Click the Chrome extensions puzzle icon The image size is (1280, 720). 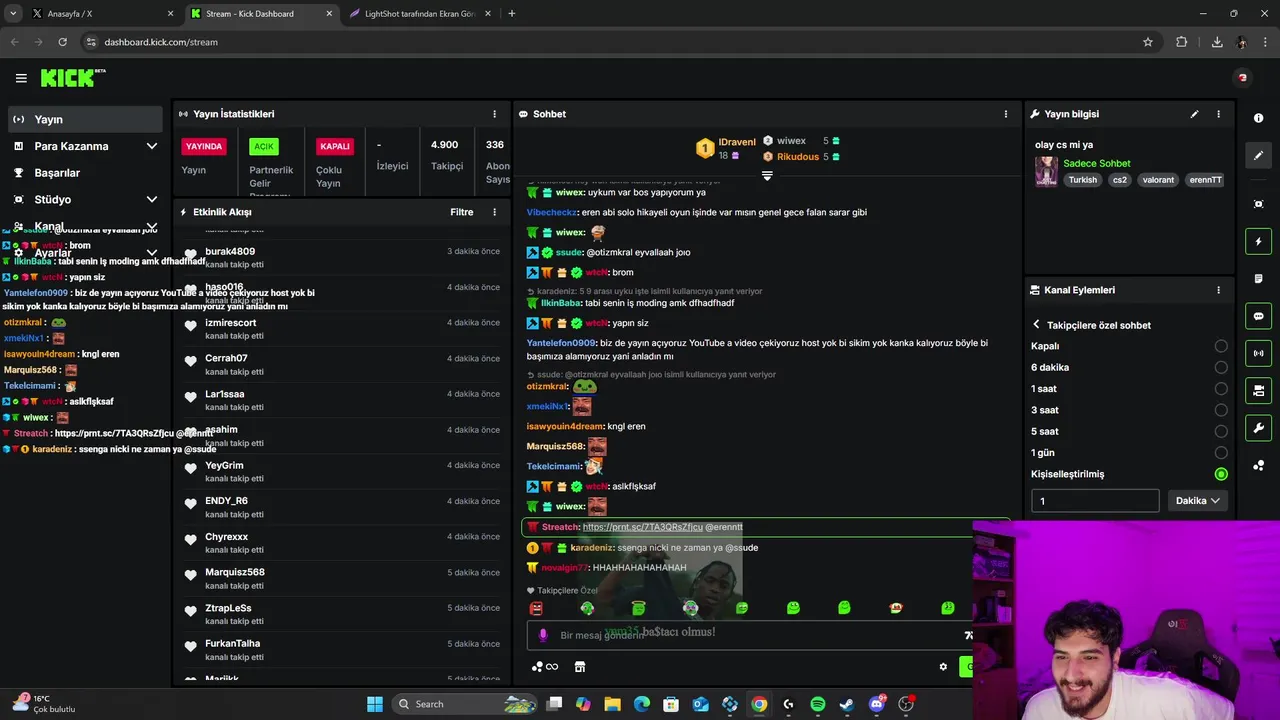point(1181,42)
